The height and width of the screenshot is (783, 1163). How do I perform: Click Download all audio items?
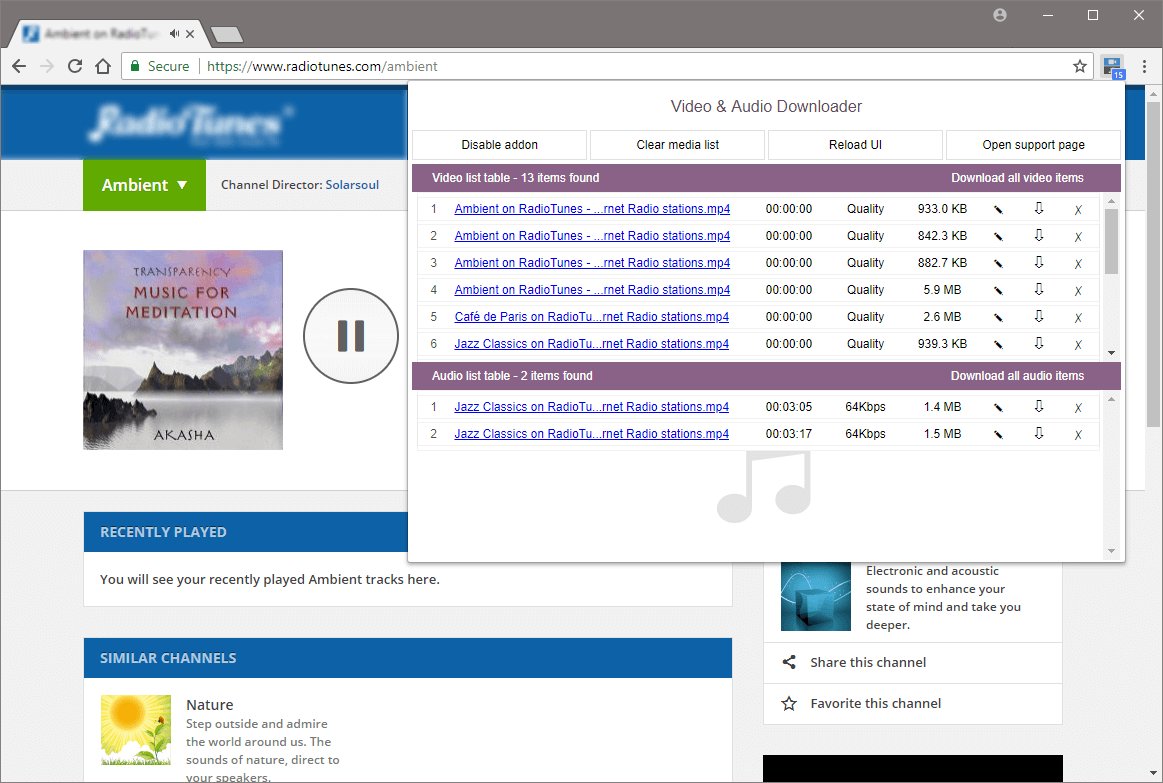click(x=1017, y=376)
